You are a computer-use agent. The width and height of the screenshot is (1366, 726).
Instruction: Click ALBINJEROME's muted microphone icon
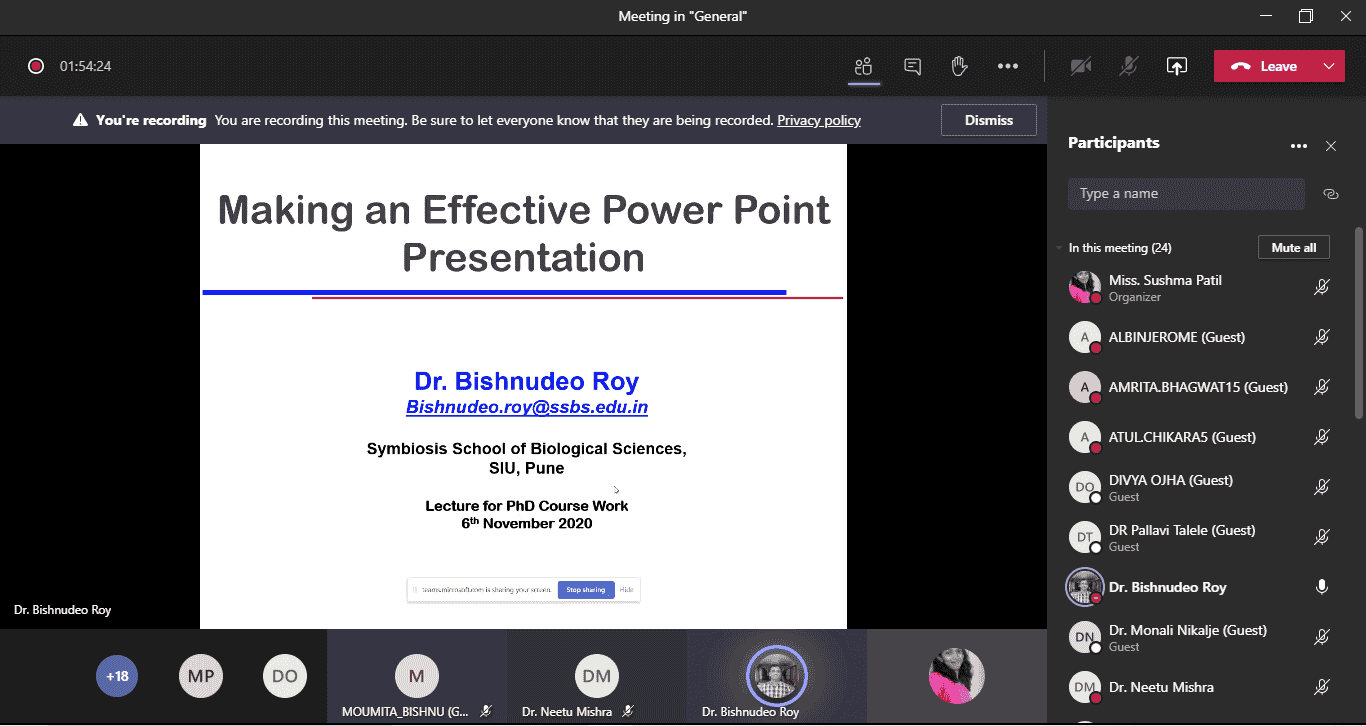1321,338
